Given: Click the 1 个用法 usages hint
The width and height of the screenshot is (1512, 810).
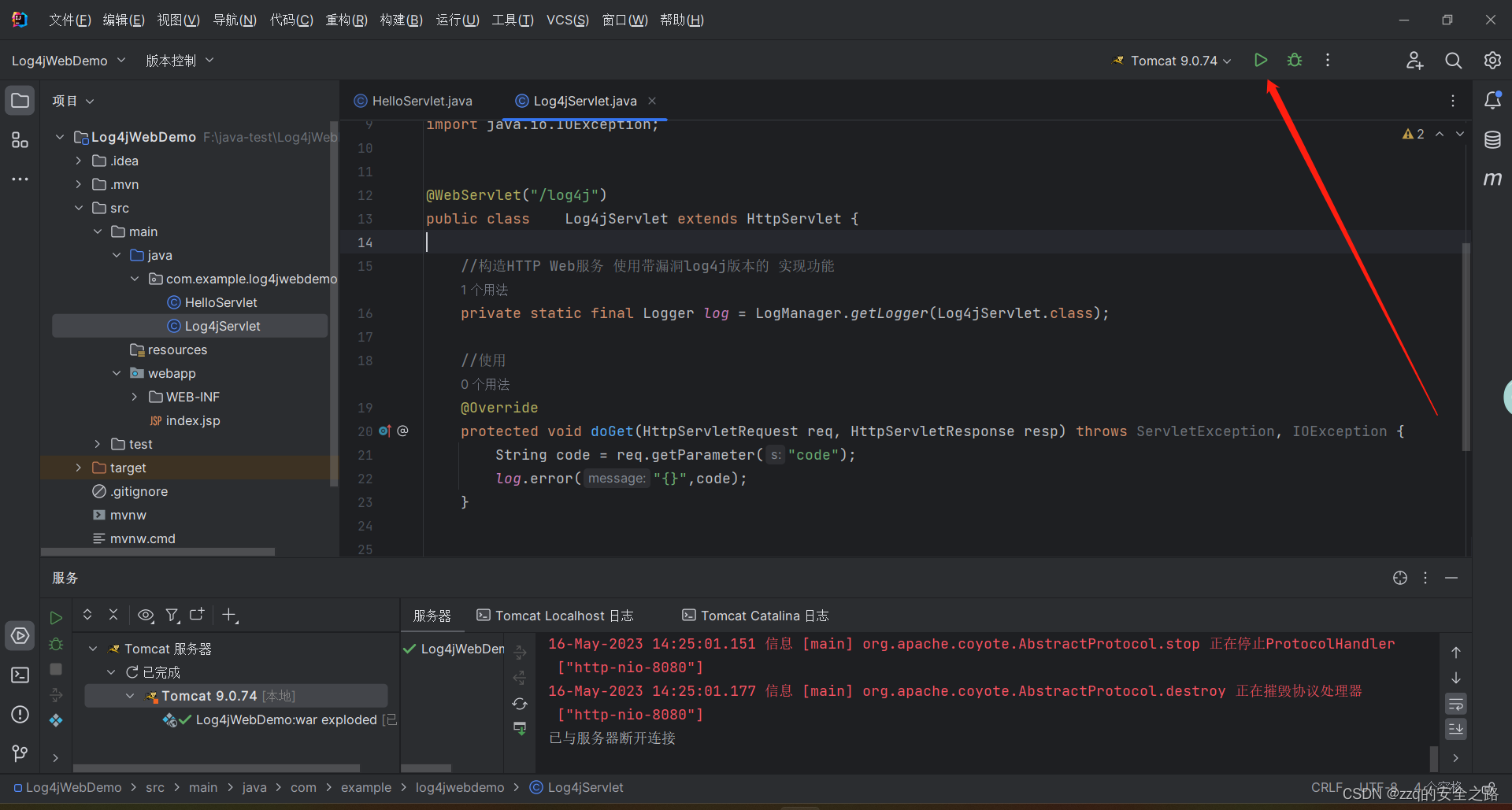Looking at the screenshot, I should 484,290.
